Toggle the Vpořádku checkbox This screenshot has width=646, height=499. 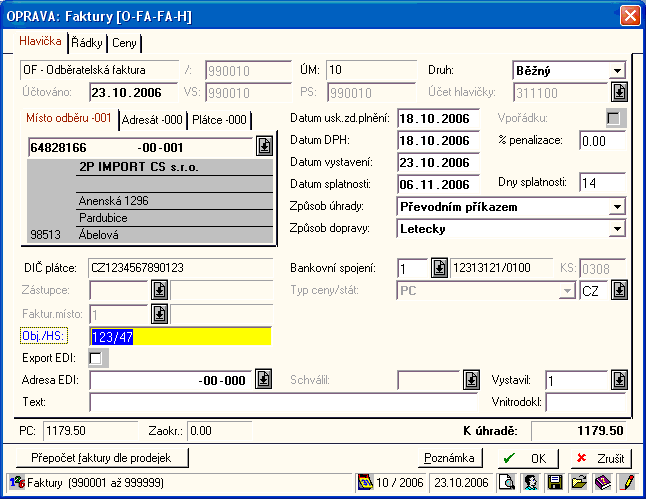[615, 119]
